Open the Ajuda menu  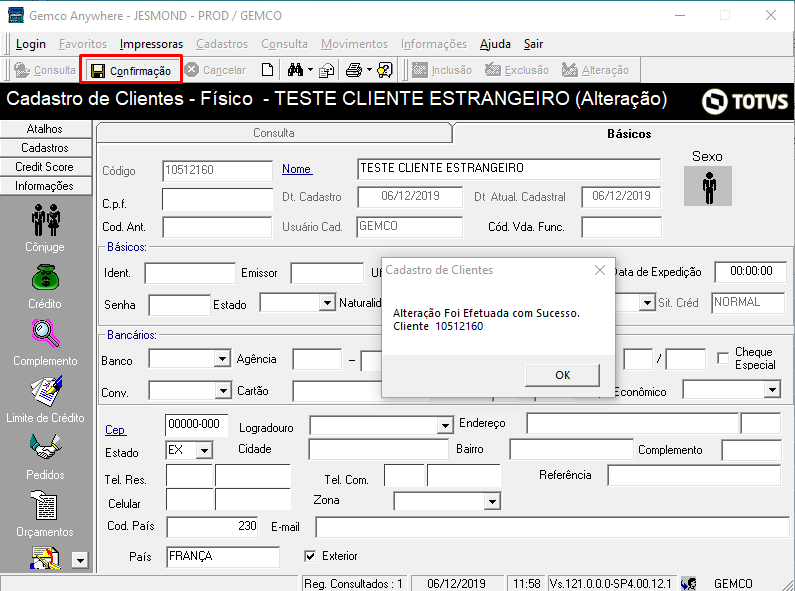[495, 44]
